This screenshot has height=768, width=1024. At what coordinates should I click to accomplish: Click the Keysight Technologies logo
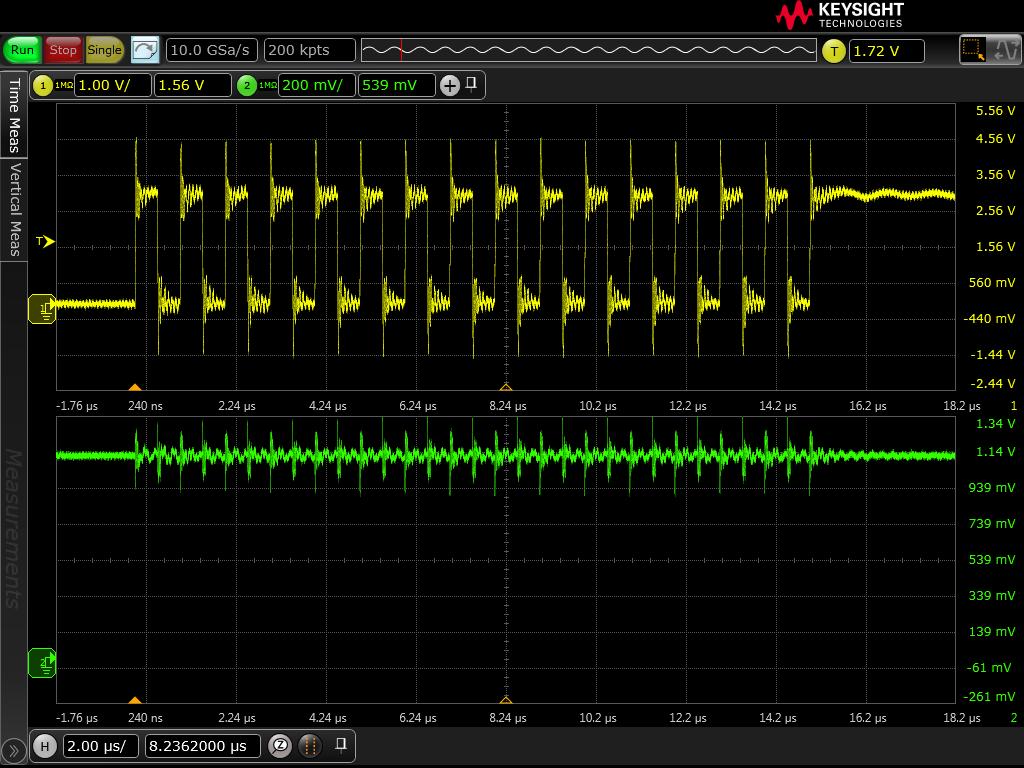tap(840, 15)
